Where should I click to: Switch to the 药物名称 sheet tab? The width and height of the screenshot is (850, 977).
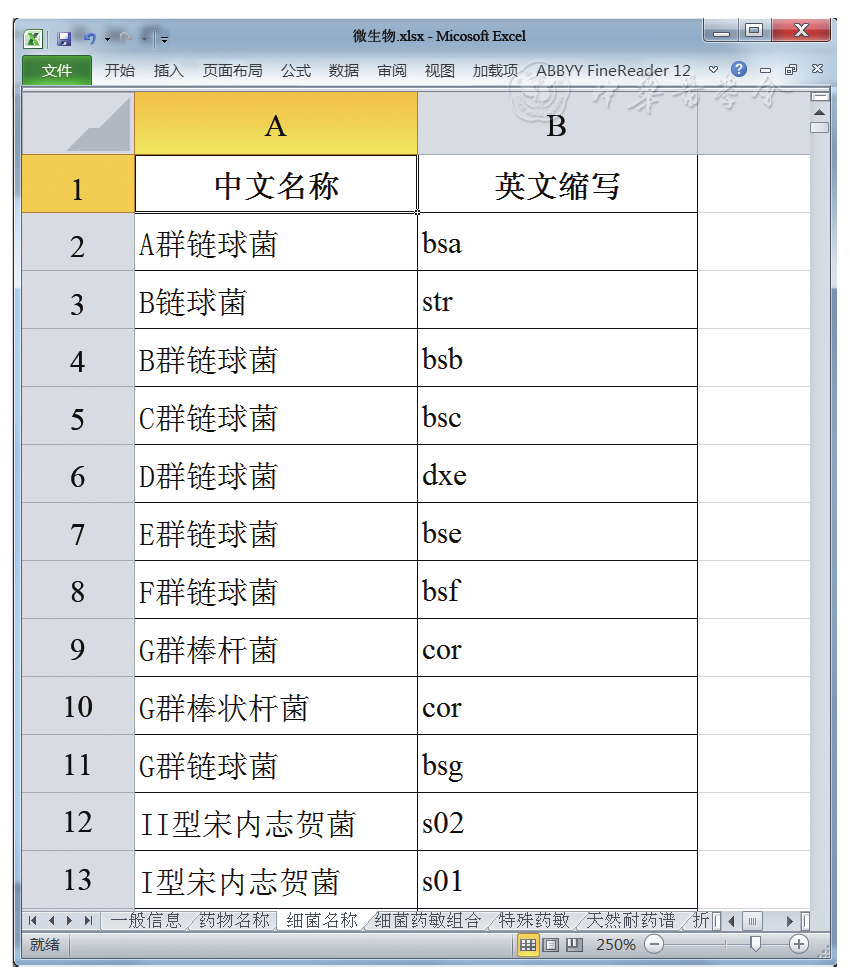[x=234, y=920]
